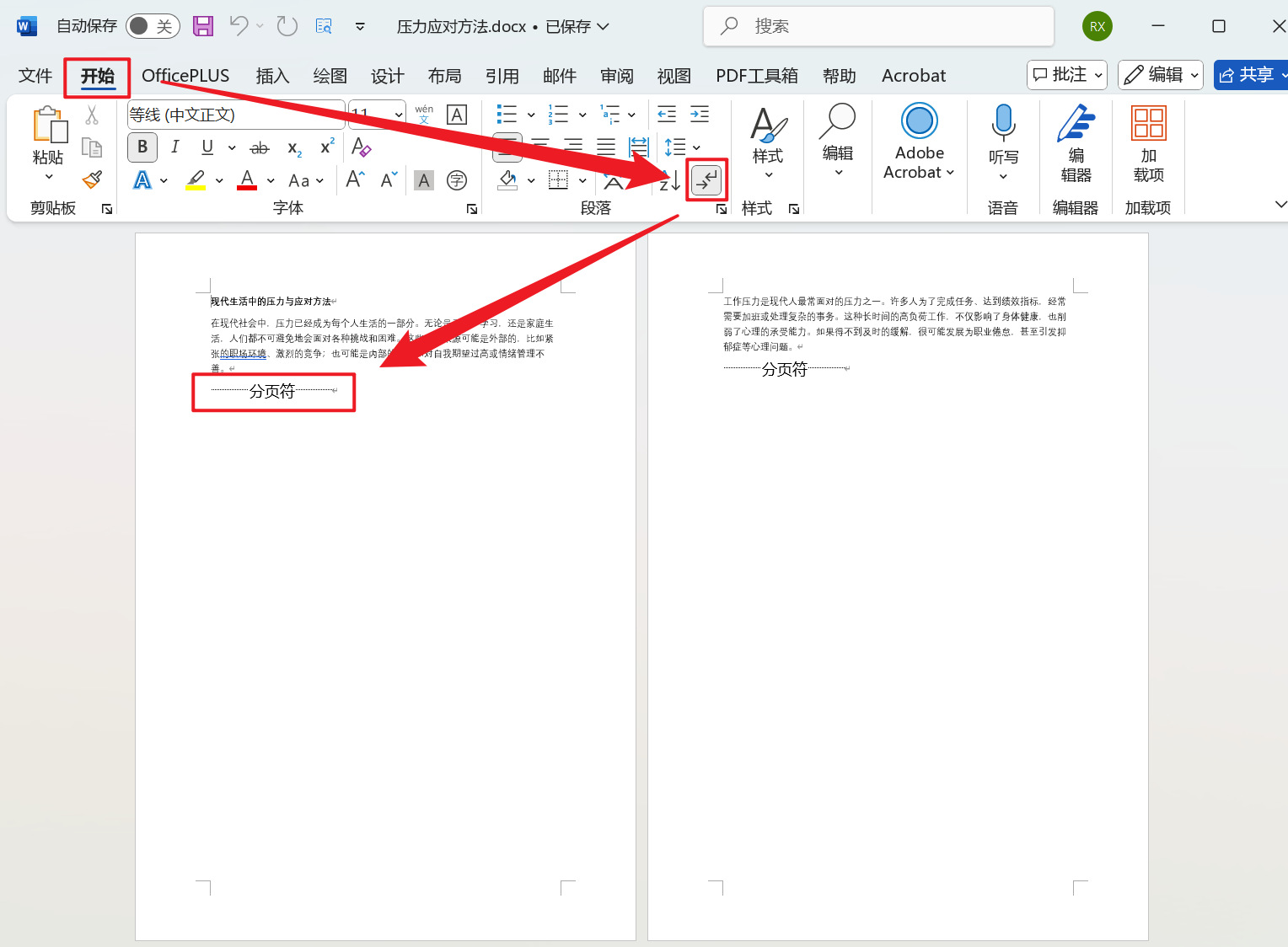Toggle bold formatting
Screen dimensions: 1288x947
pos(142,147)
